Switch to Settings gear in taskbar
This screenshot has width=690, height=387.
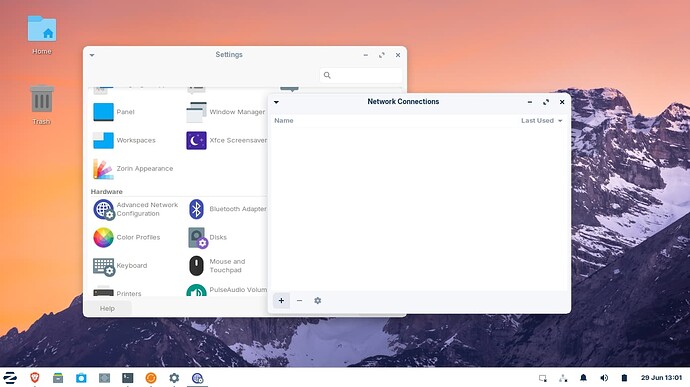pyautogui.click(x=174, y=378)
